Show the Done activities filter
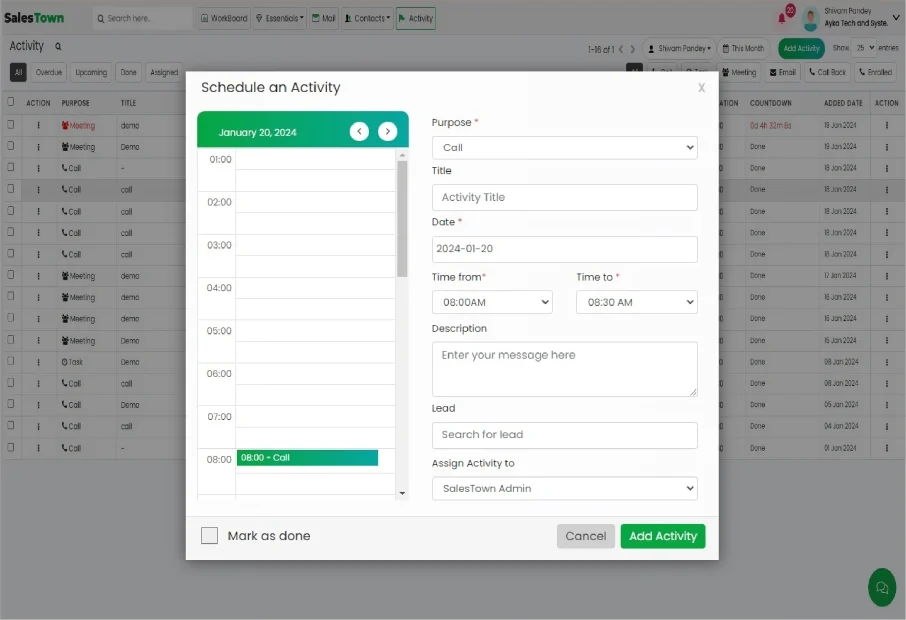This screenshot has width=906, height=620. pyautogui.click(x=128, y=72)
